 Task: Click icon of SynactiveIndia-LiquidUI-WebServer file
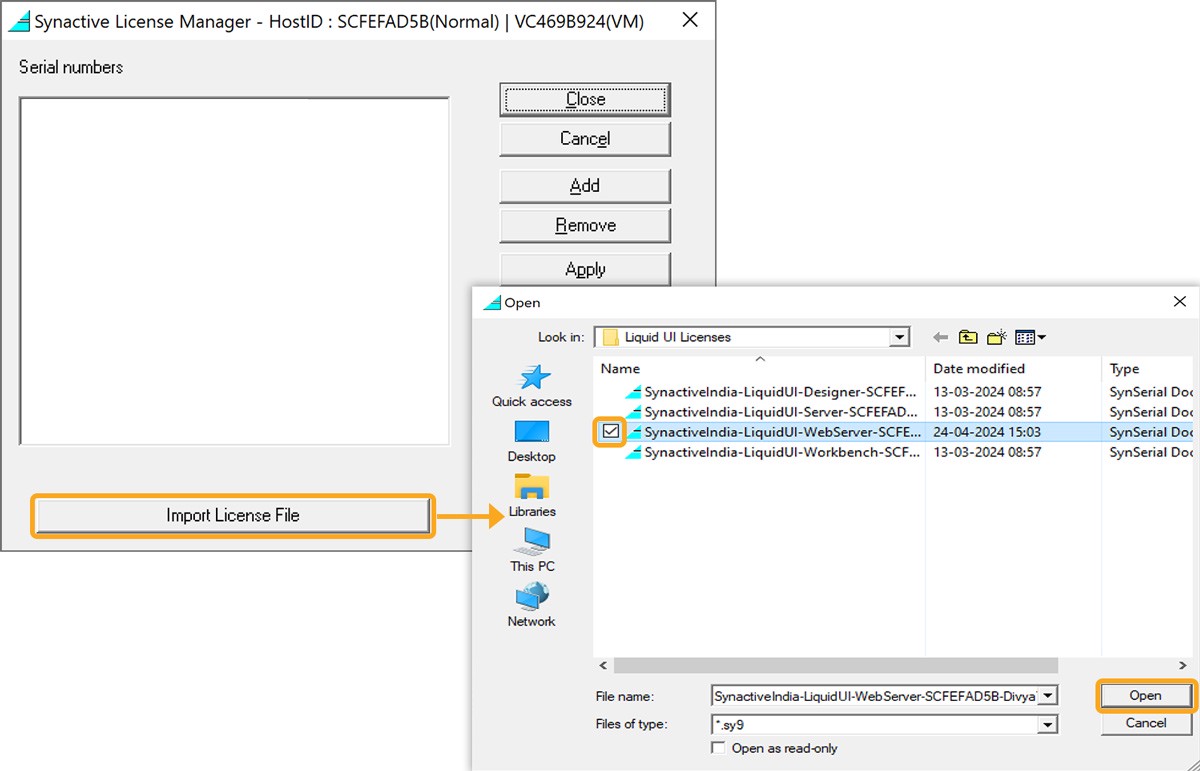[x=633, y=432]
